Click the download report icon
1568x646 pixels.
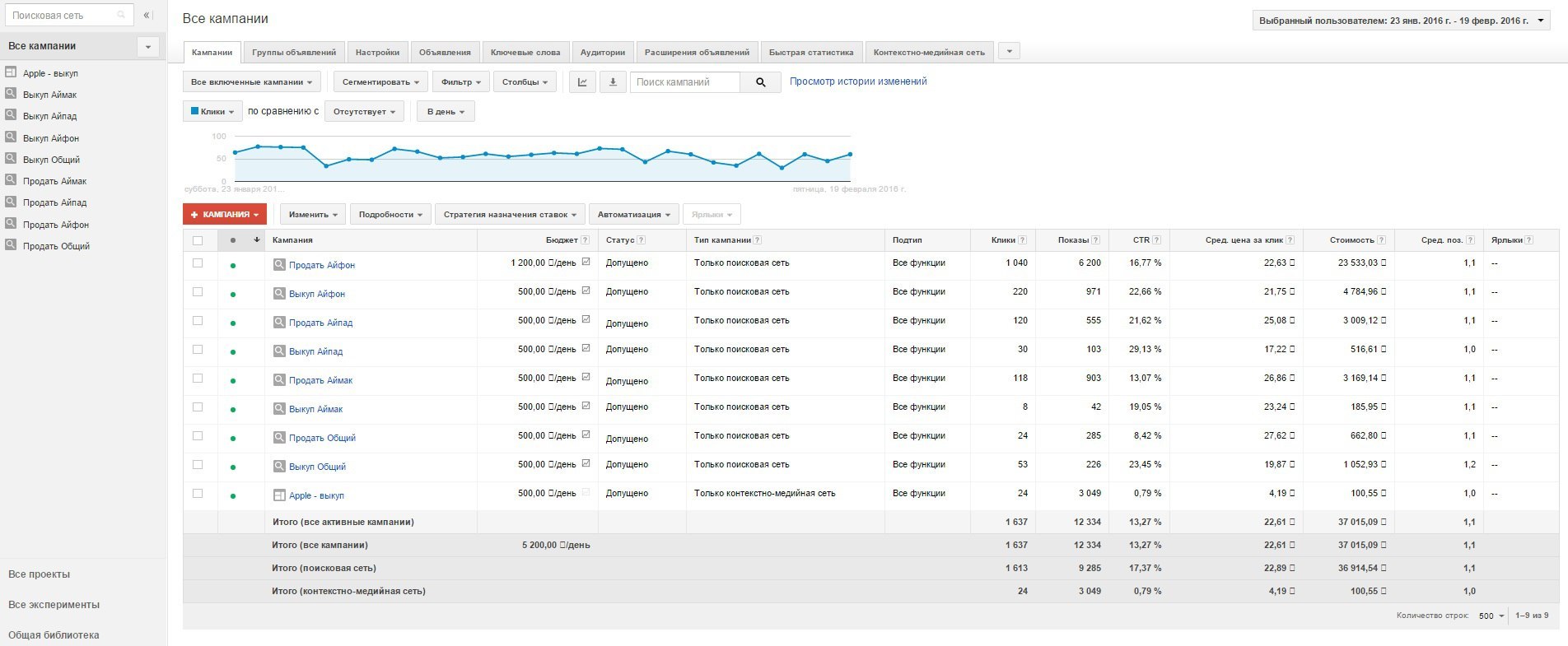click(613, 82)
